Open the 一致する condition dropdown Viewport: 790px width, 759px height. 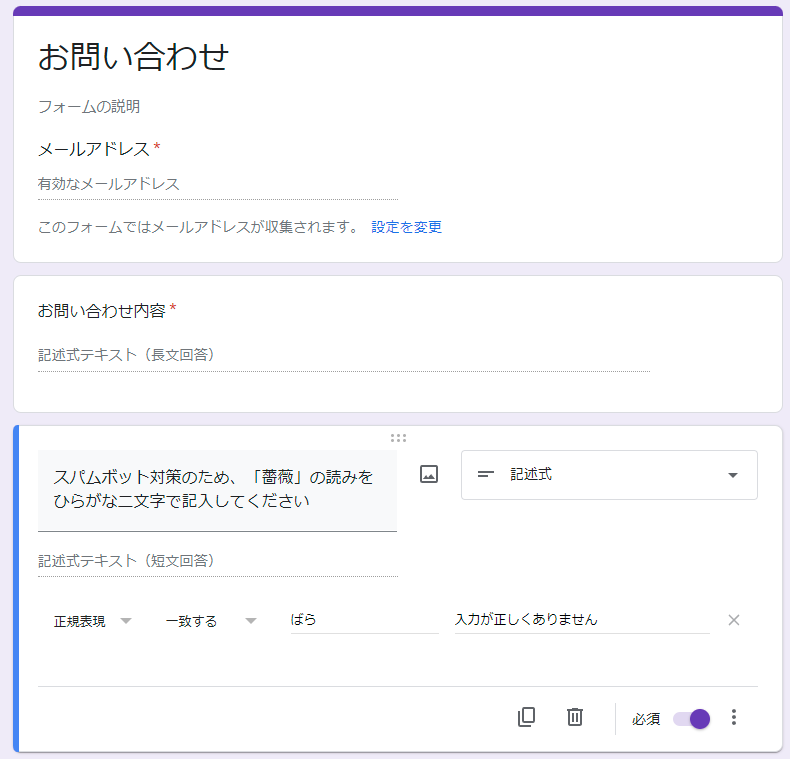point(211,621)
